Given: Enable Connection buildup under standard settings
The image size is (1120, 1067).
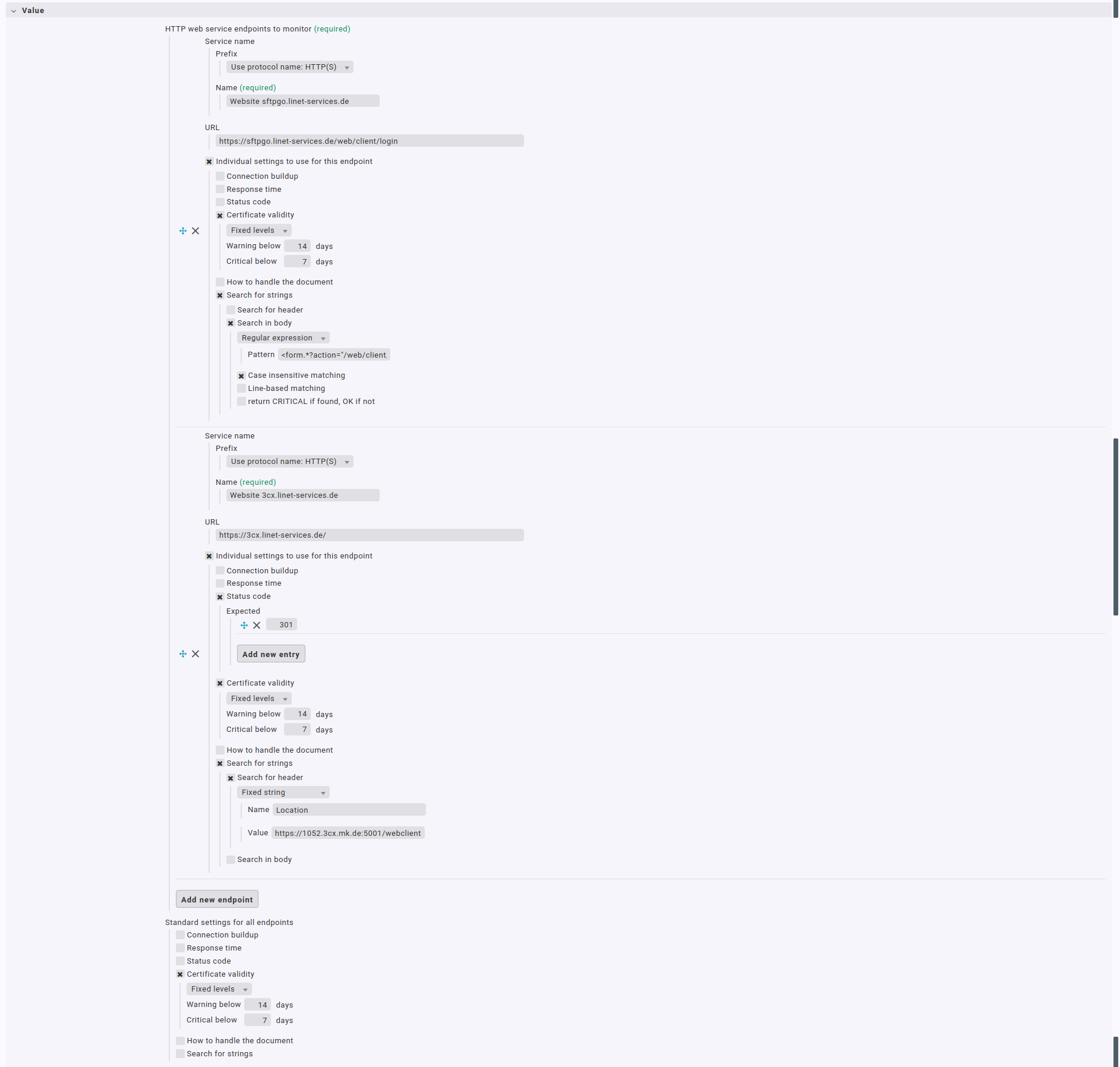Looking at the screenshot, I should point(180,935).
